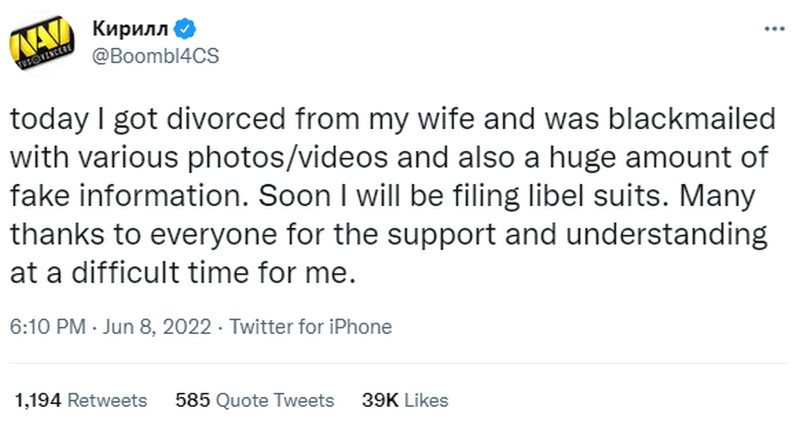Open the NAVI logo profile avatar
This screenshot has height=423, width=800.
[42, 43]
